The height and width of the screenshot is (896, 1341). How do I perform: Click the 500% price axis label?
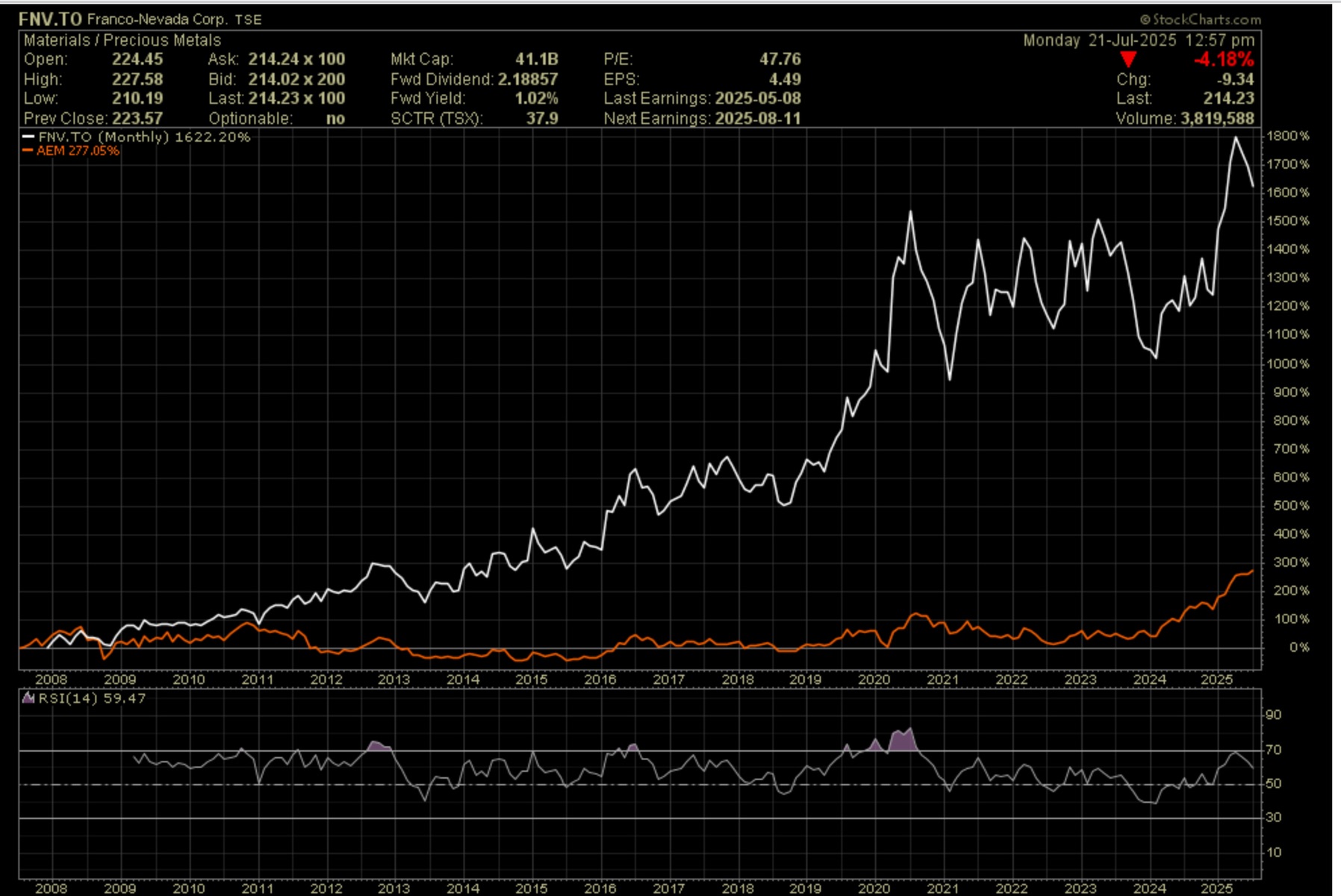[x=1292, y=505]
